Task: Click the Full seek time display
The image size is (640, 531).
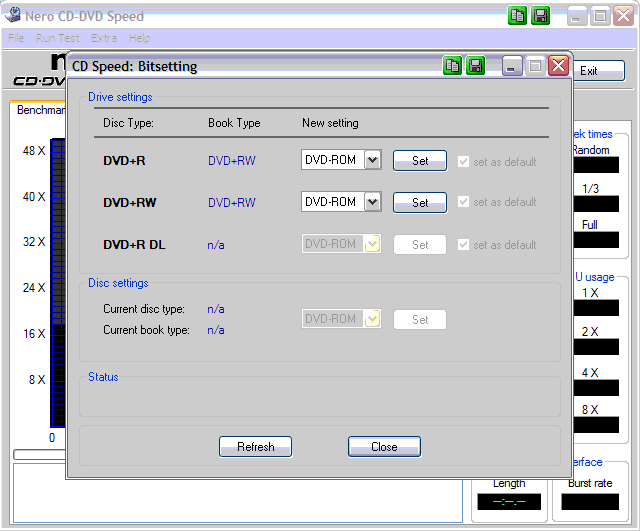Action: tap(596, 240)
